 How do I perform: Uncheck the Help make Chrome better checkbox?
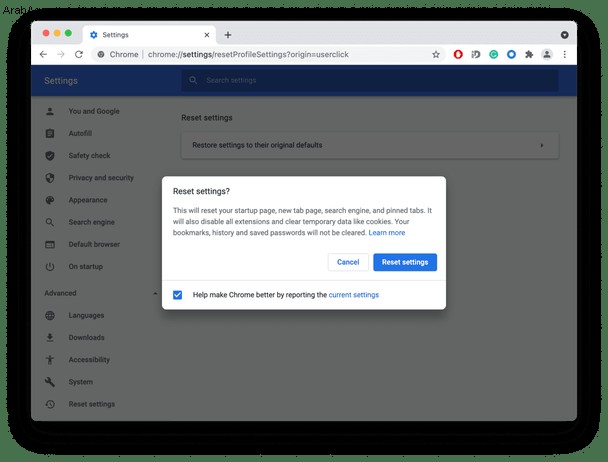pyautogui.click(x=178, y=295)
